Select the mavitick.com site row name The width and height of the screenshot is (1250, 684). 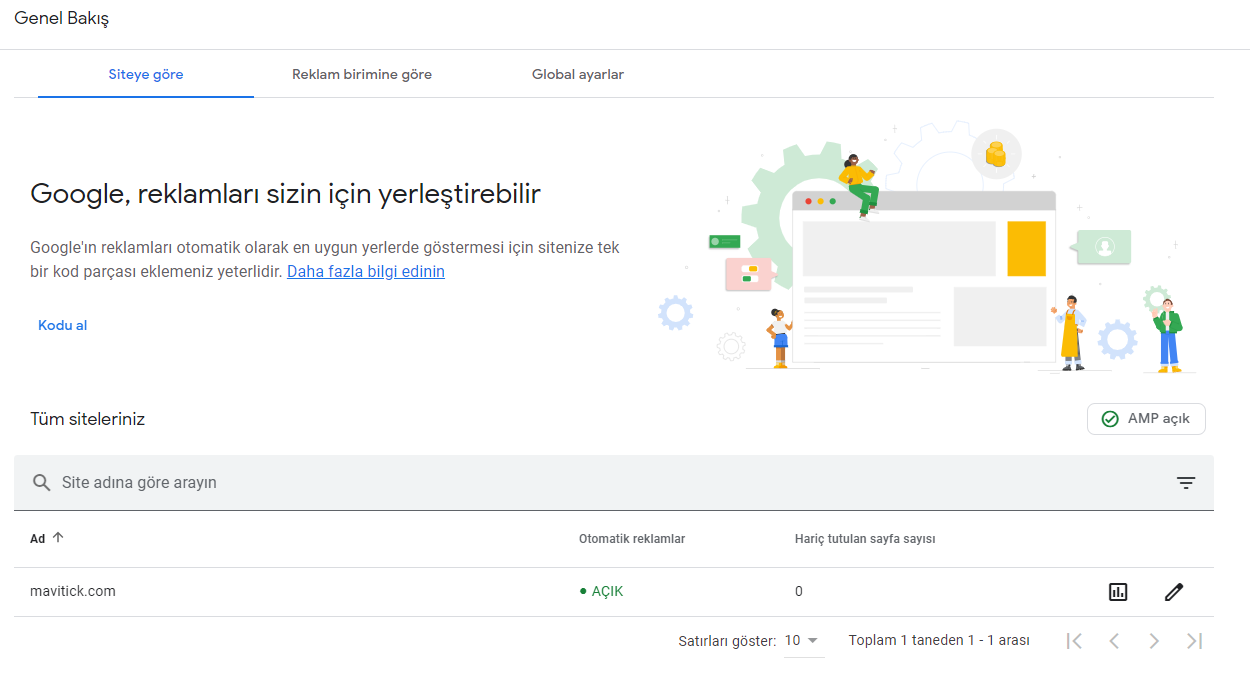[73, 591]
